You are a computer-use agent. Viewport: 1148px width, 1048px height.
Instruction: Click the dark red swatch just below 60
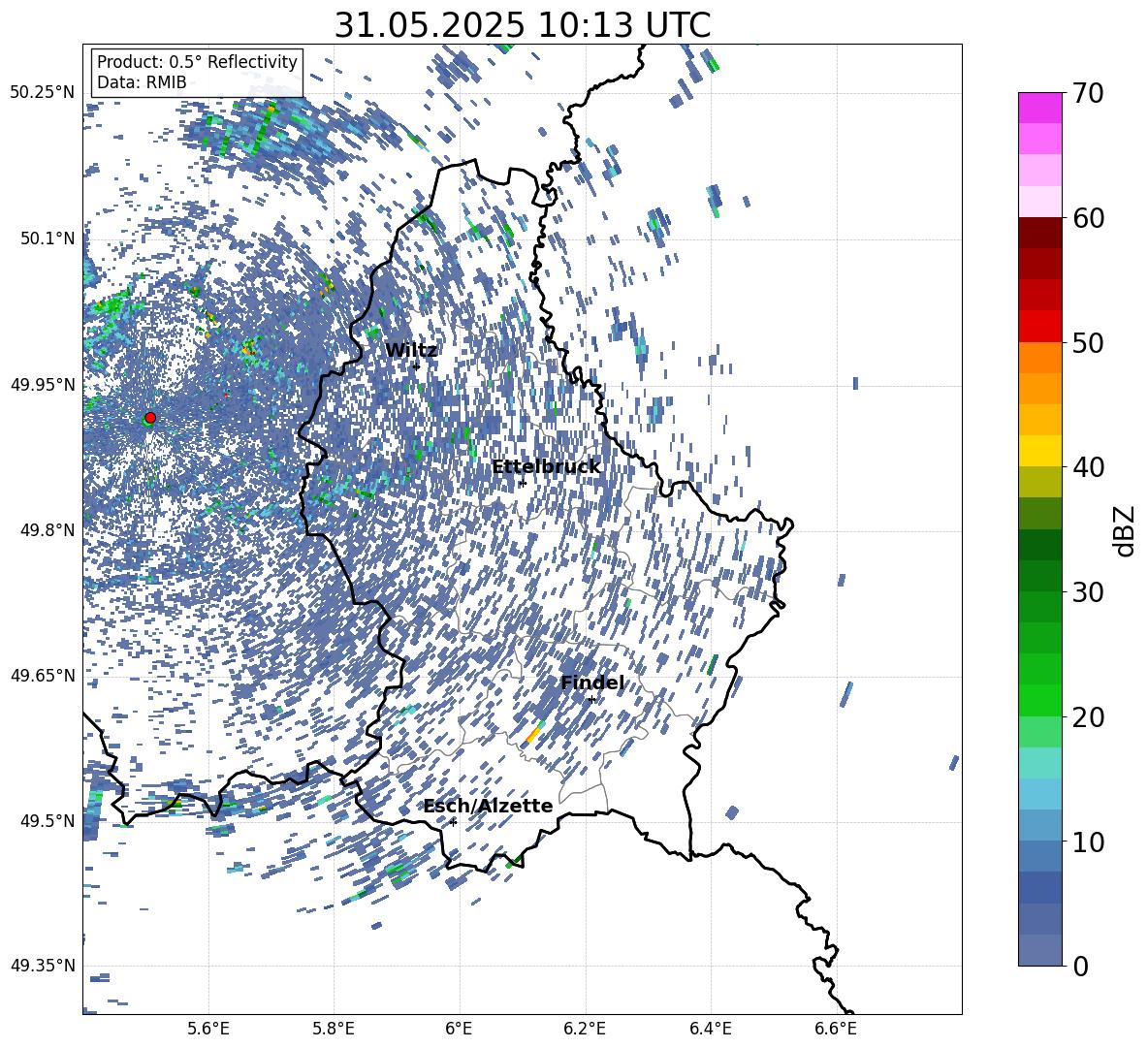coord(1039,233)
